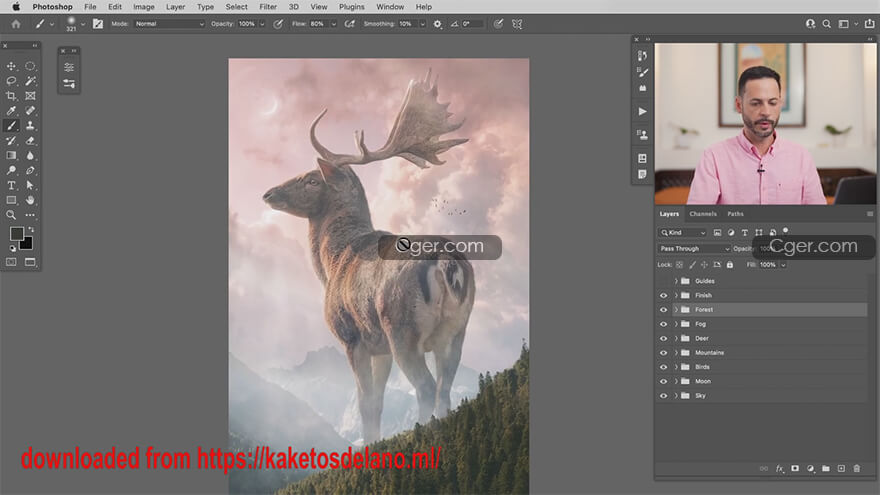
Task: Expand the Birds group
Action: (x=676, y=367)
